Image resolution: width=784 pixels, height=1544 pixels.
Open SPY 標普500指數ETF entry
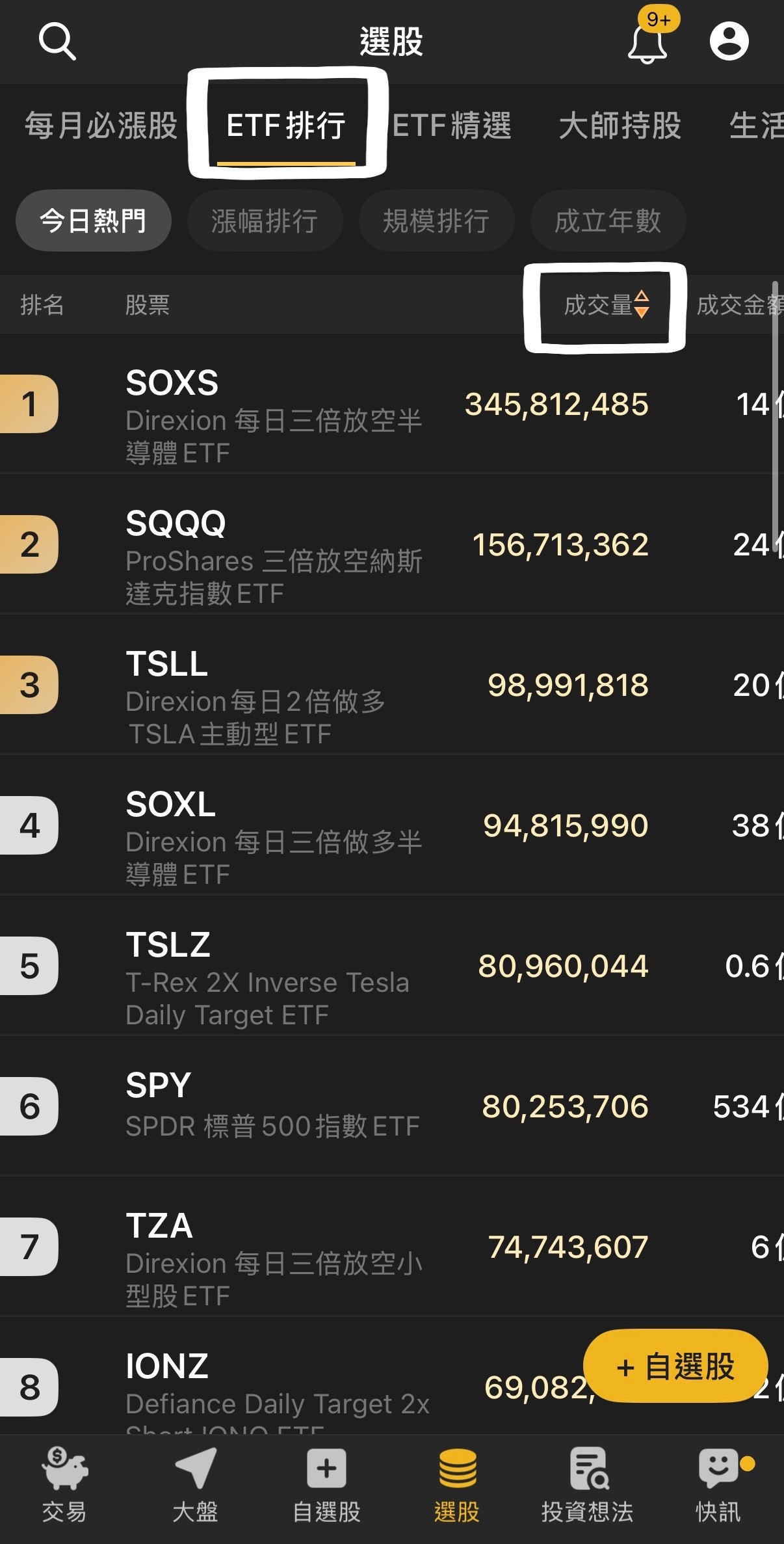tap(273, 1107)
